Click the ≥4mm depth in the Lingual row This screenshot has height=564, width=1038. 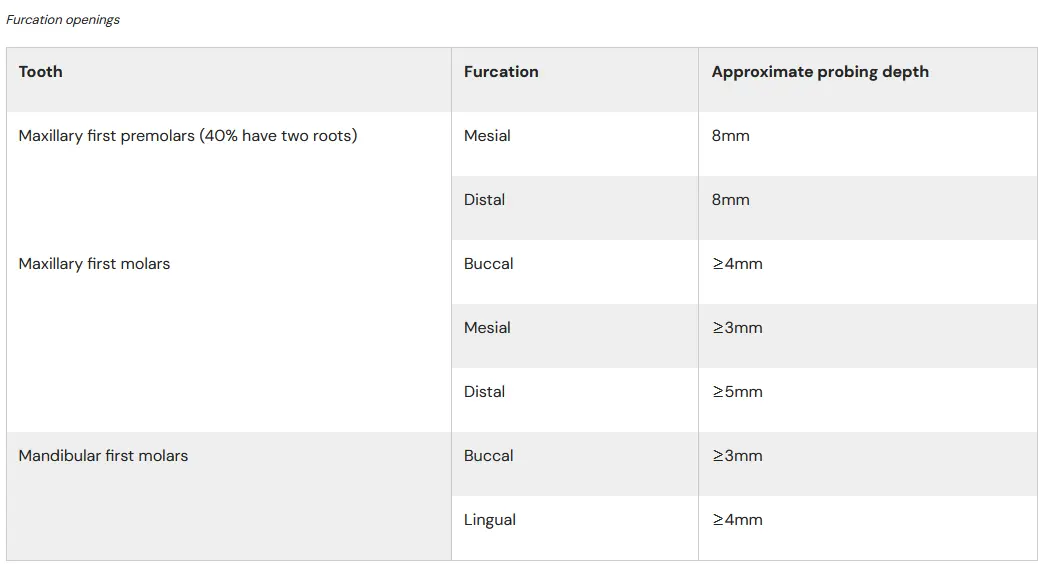(x=868, y=528)
